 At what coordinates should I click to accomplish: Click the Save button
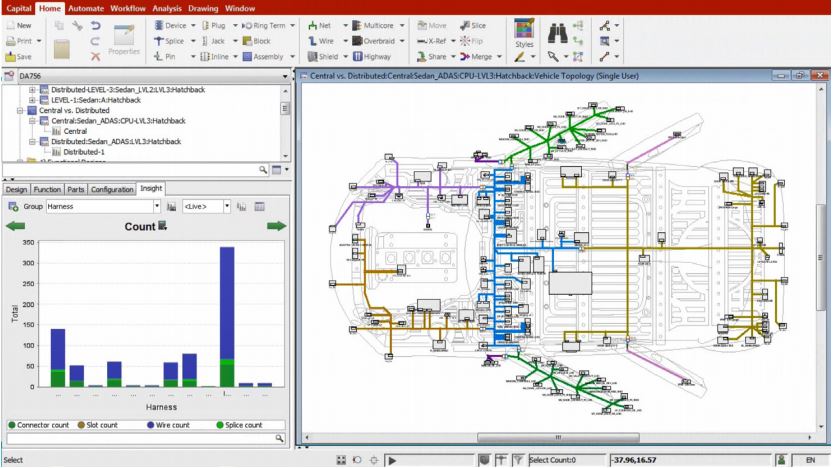point(19,57)
